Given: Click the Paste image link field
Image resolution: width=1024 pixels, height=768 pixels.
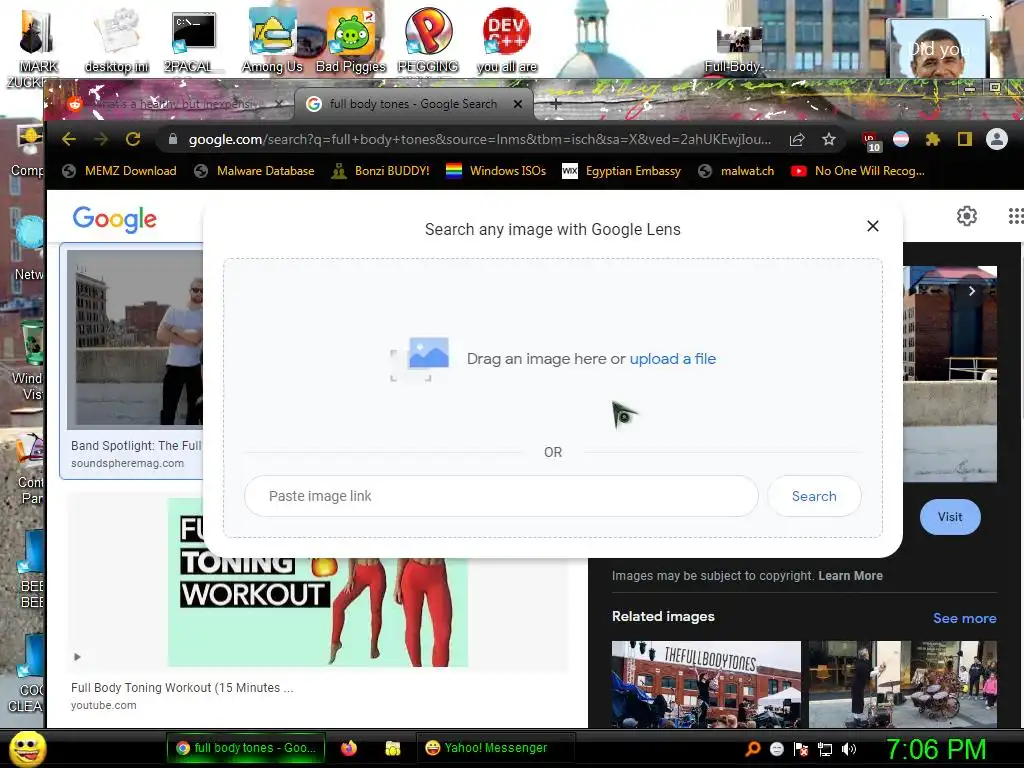Looking at the screenshot, I should click(x=501, y=496).
